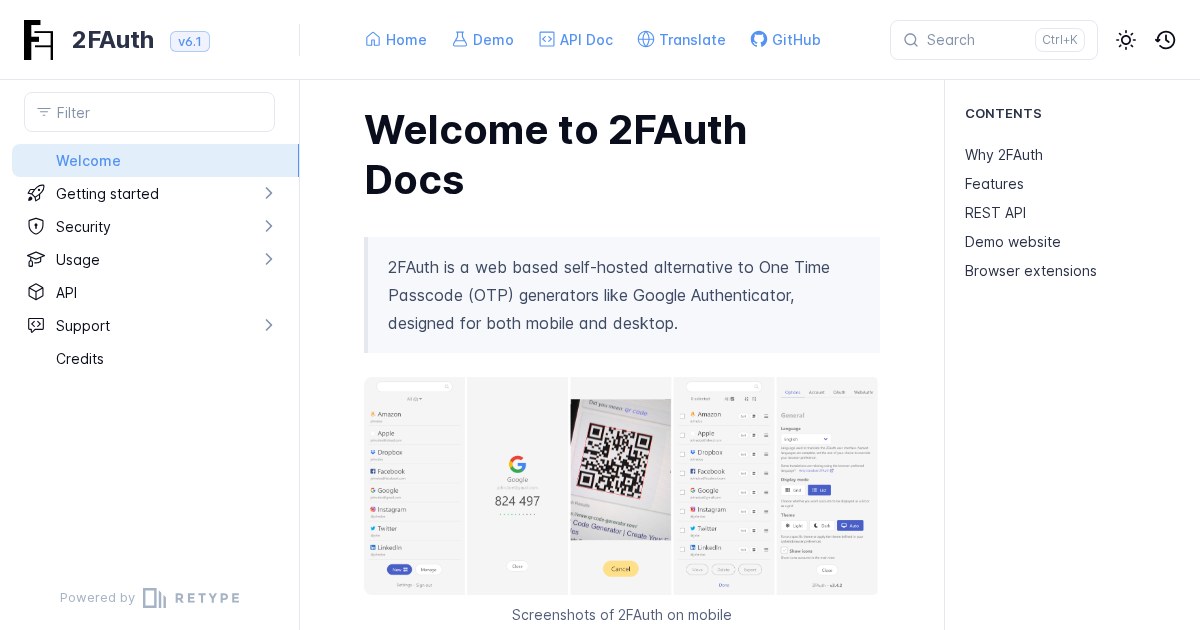Jump to Why 2FAuth section
Screen dimensions: 1200x630
[1004, 155]
